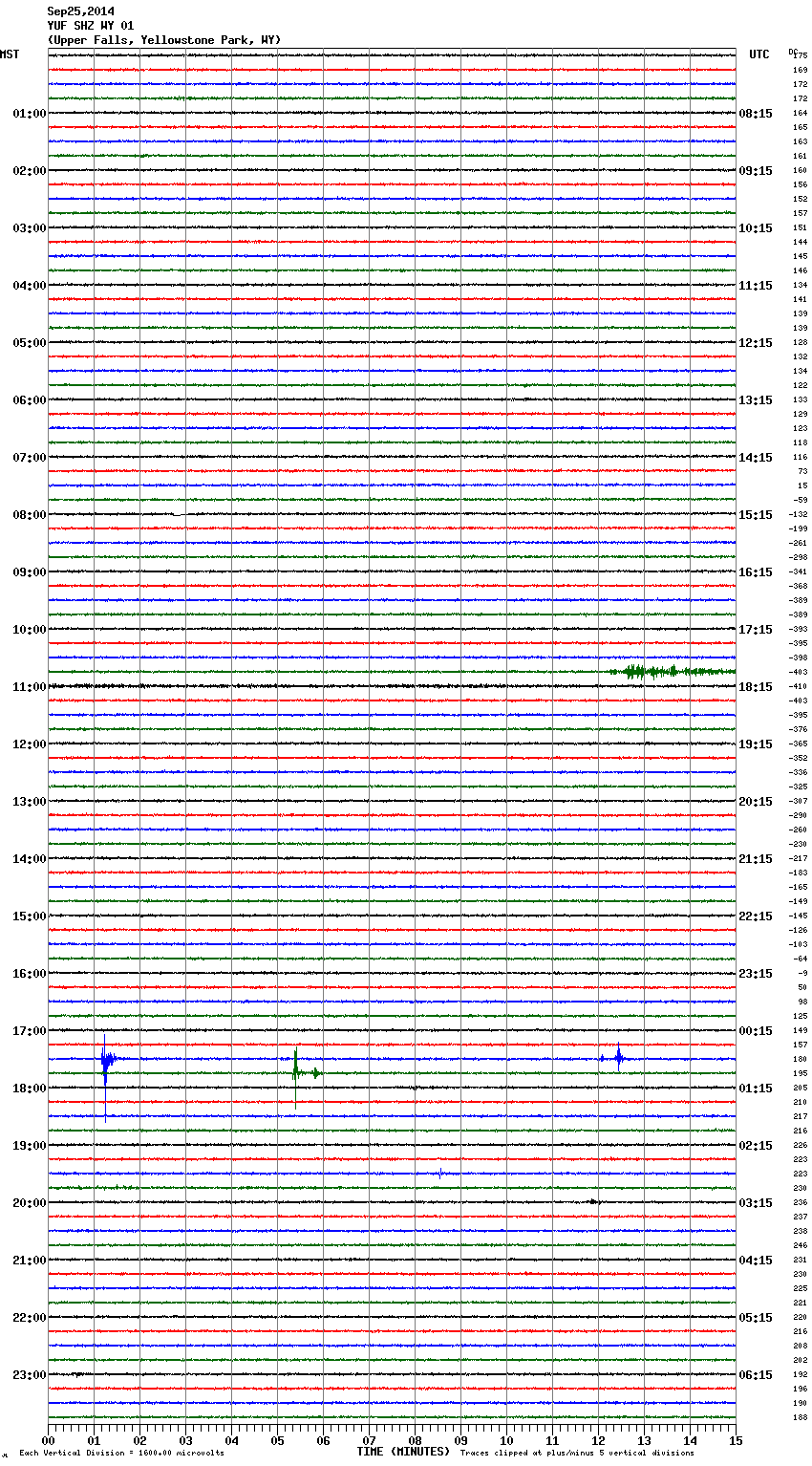812x1466 pixels.
Task: Click the green seismic spike near minute 05
Action: coord(296,1072)
